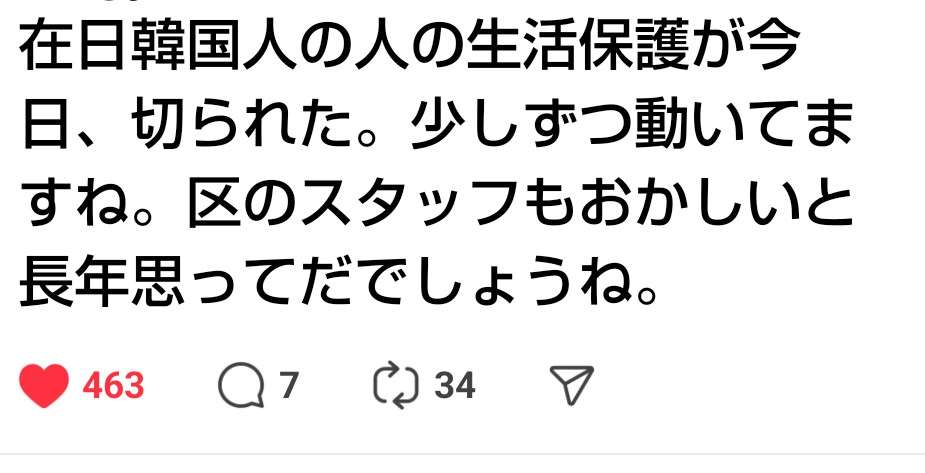Open the 7 replies count
Image resolution: width=925 pixels, height=473 pixels.
287,386
